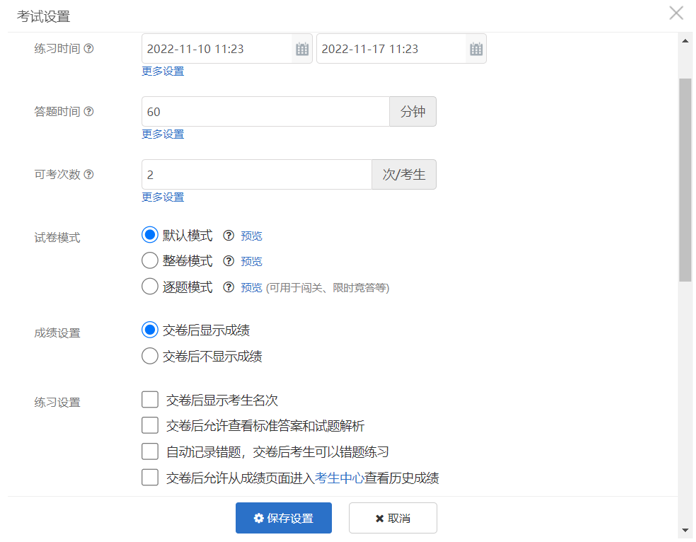Check 交卷后允许查看标准答案和试题解析
Viewport: 696px width, 542px height.
pyautogui.click(x=150, y=426)
